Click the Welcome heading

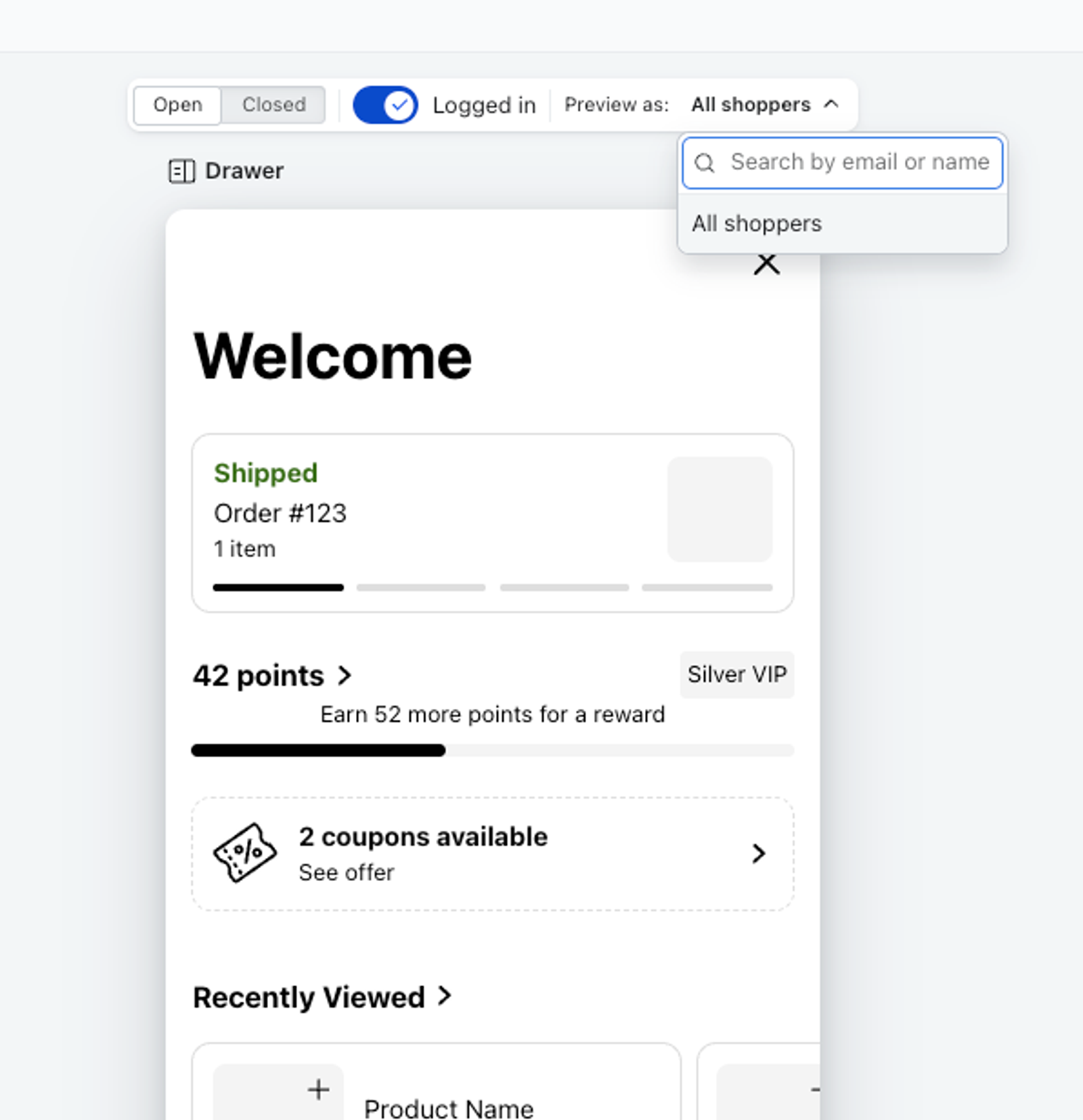coord(332,356)
